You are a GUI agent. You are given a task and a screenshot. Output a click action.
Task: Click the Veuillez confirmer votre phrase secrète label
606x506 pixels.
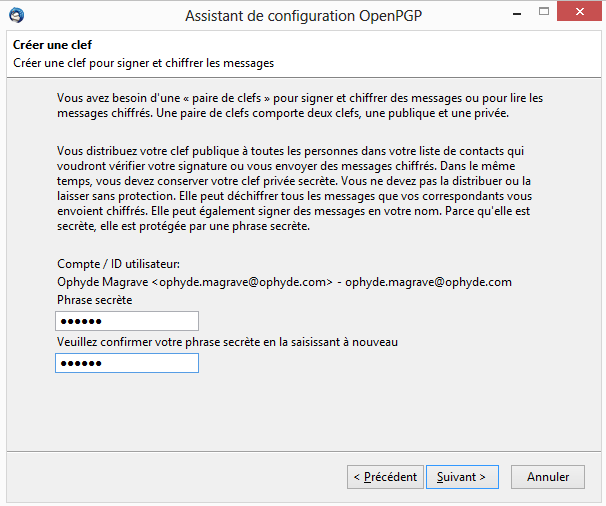(227, 342)
